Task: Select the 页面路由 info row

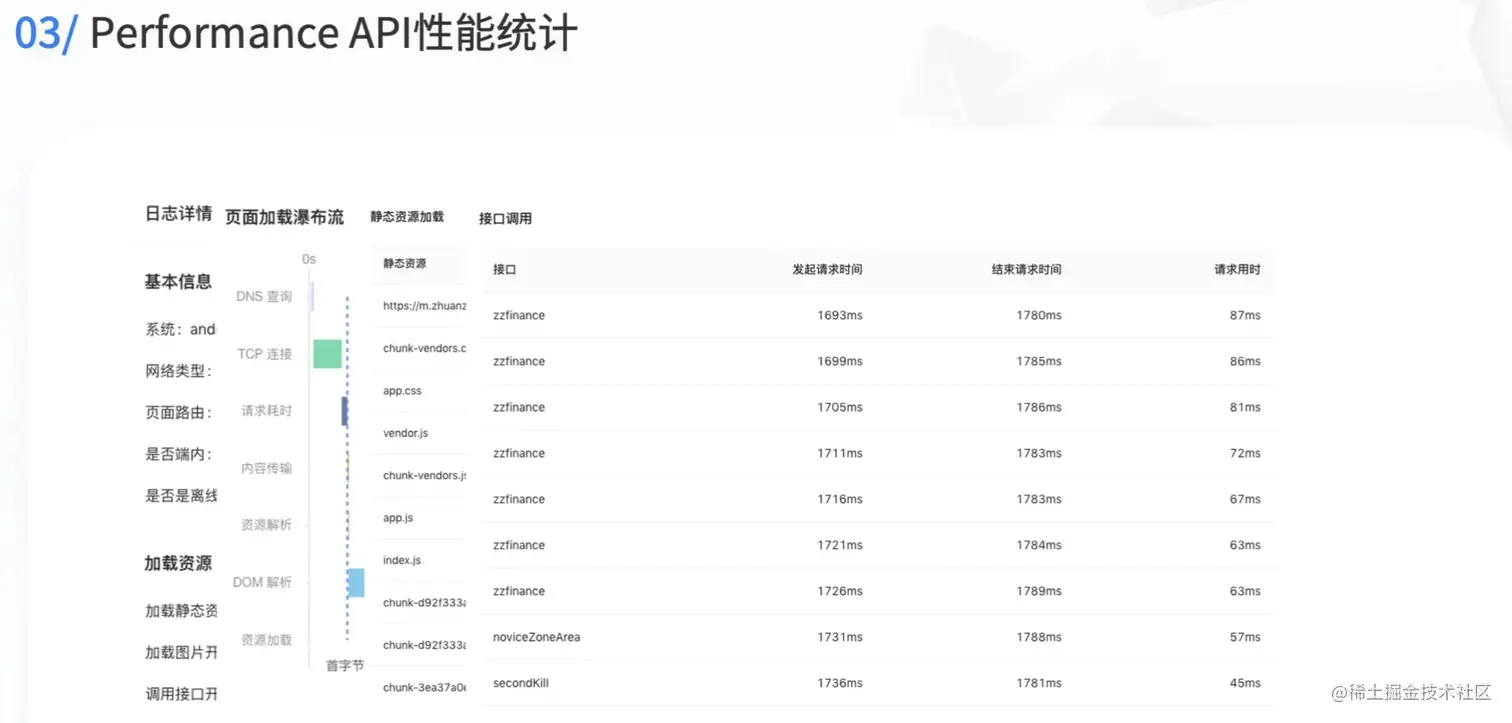Action: (179, 412)
